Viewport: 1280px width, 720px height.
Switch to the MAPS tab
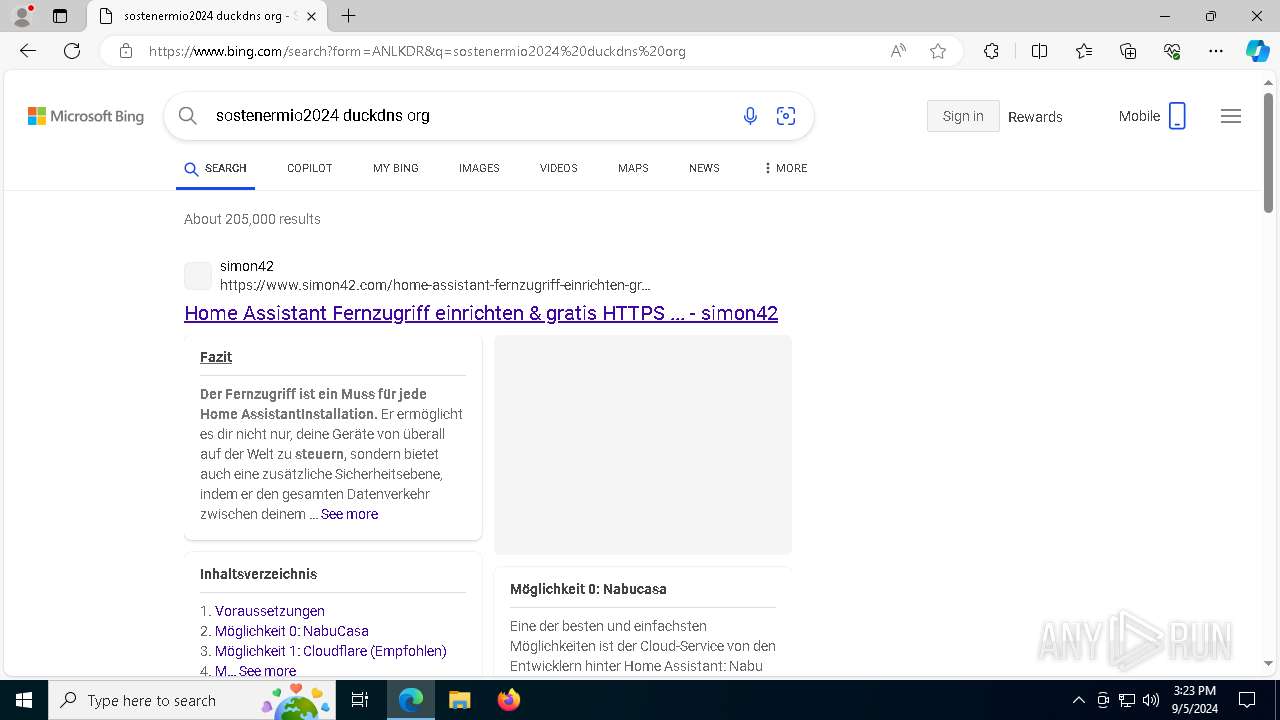coord(633,168)
